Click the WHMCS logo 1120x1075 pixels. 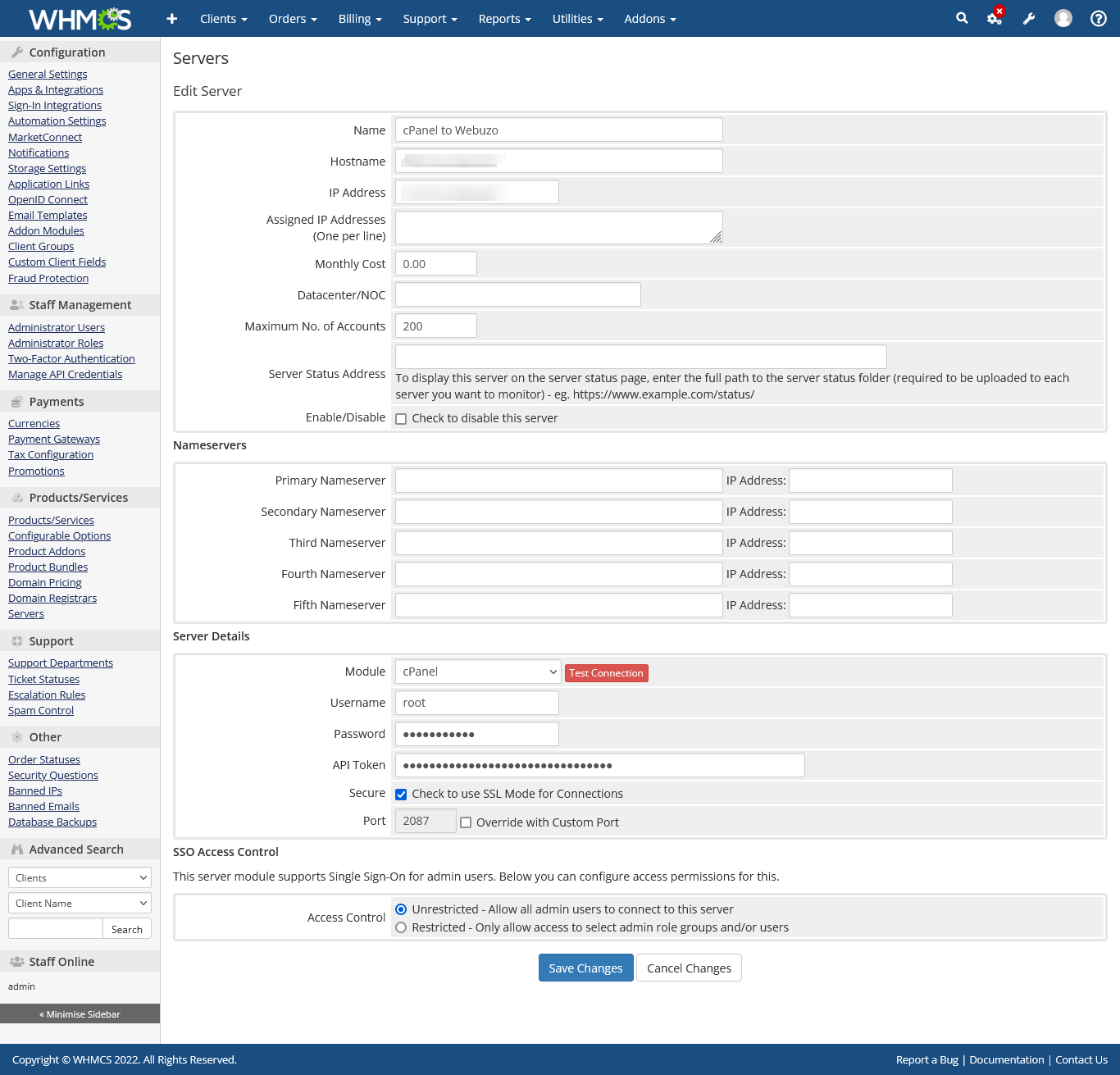pyautogui.click(x=80, y=19)
